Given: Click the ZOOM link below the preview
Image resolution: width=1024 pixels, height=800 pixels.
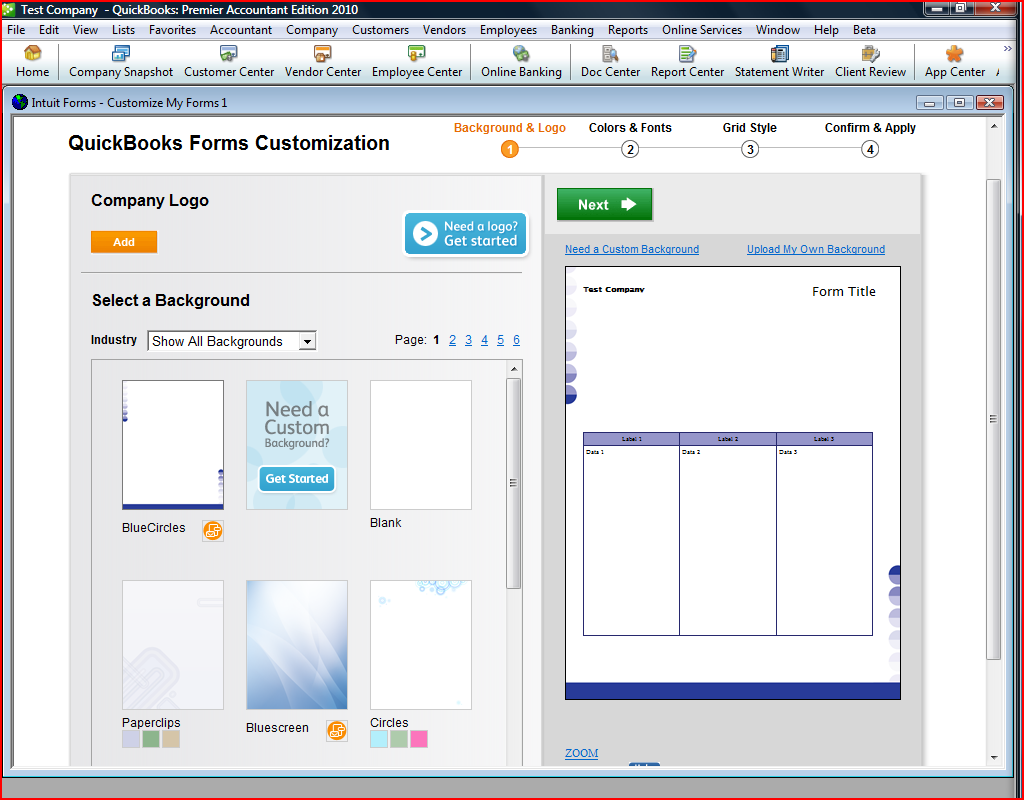Looking at the screenshot, I should [581, 753].
